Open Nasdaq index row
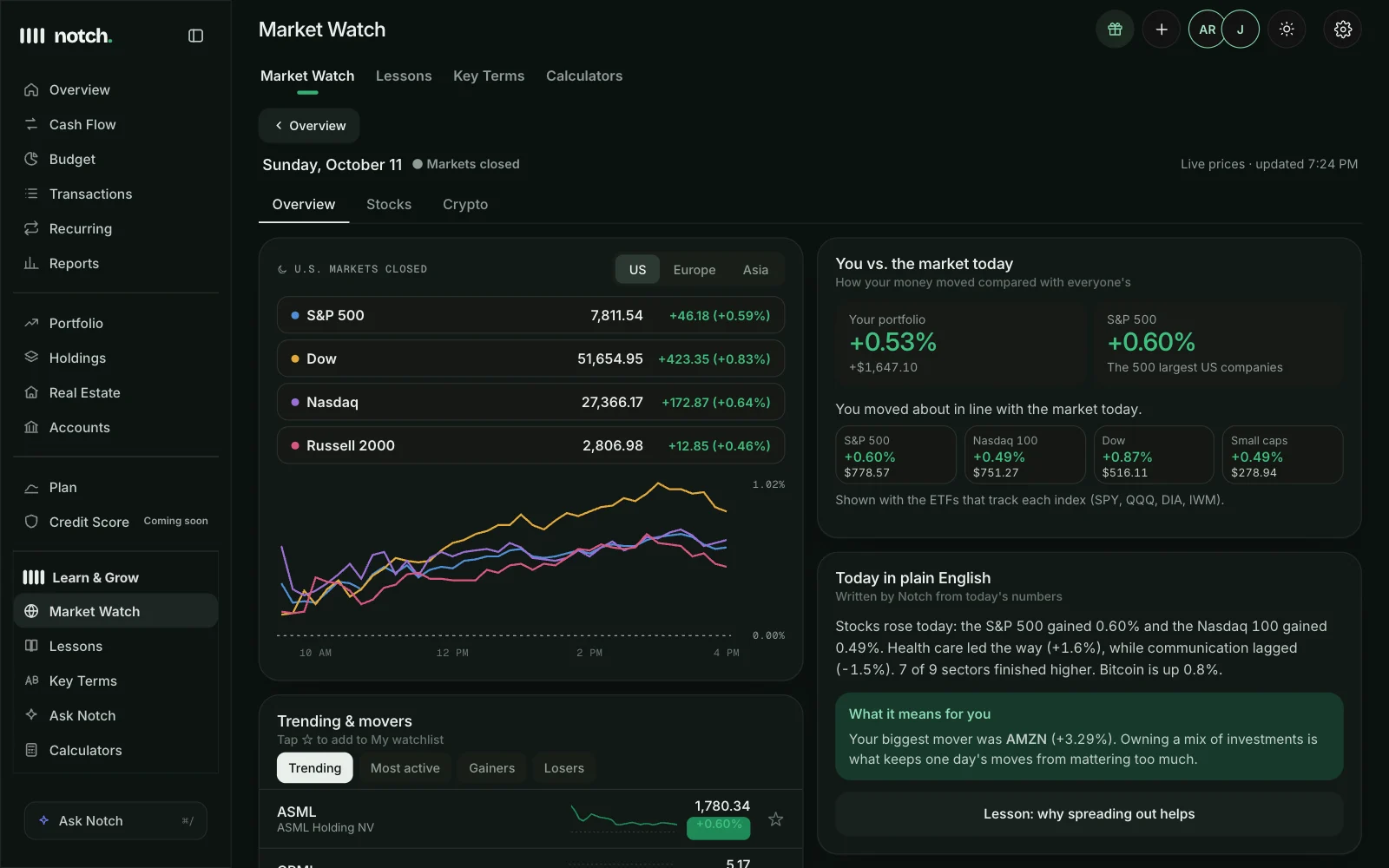 (530, 402)
